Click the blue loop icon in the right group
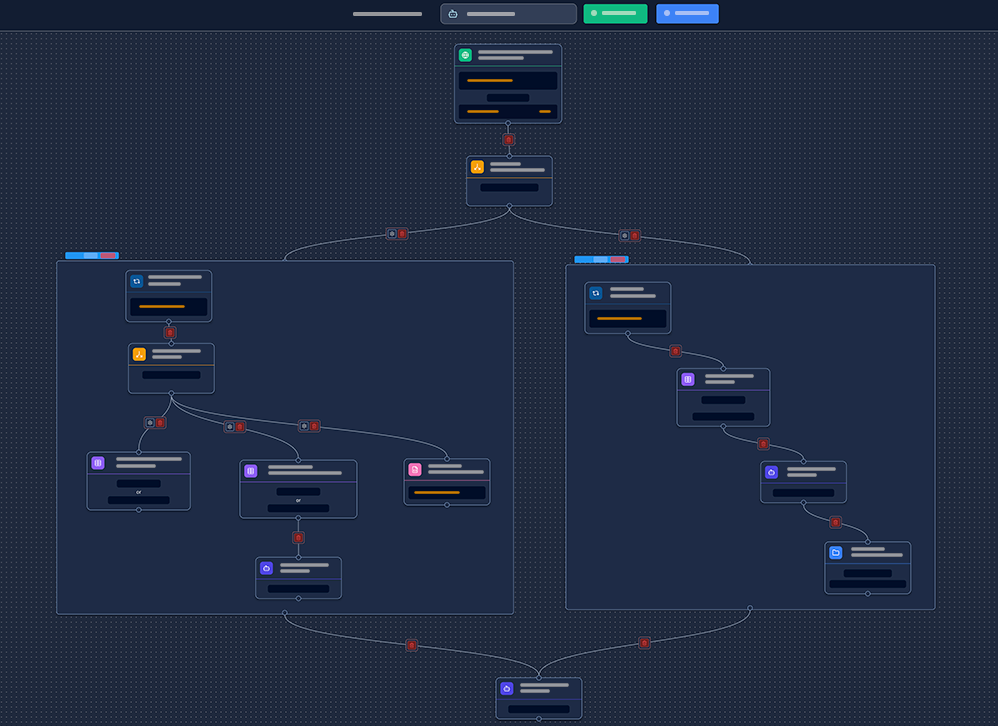 coord(596,293)
